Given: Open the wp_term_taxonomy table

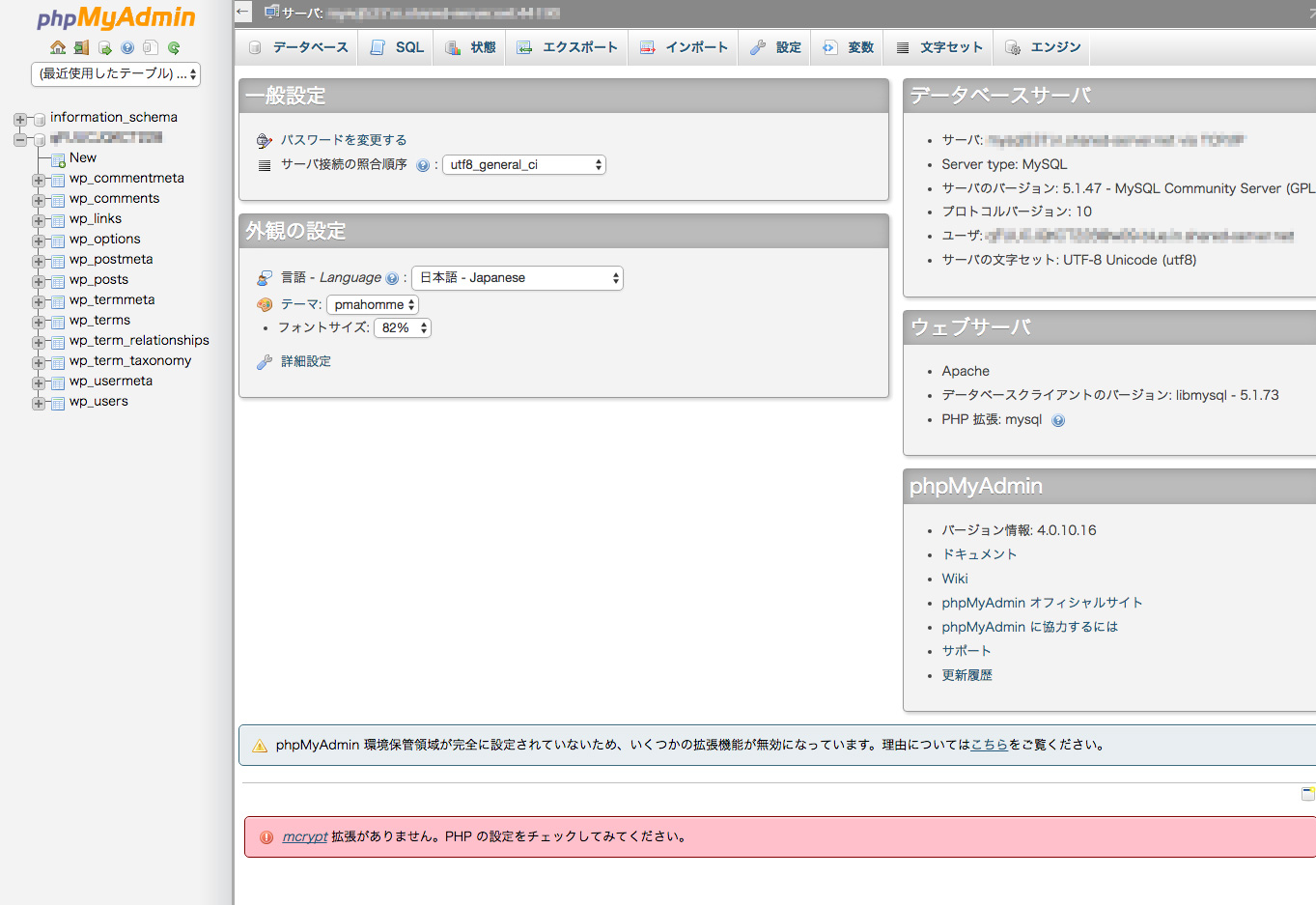Looking at the screenshot, I should (x=130, y=360).
